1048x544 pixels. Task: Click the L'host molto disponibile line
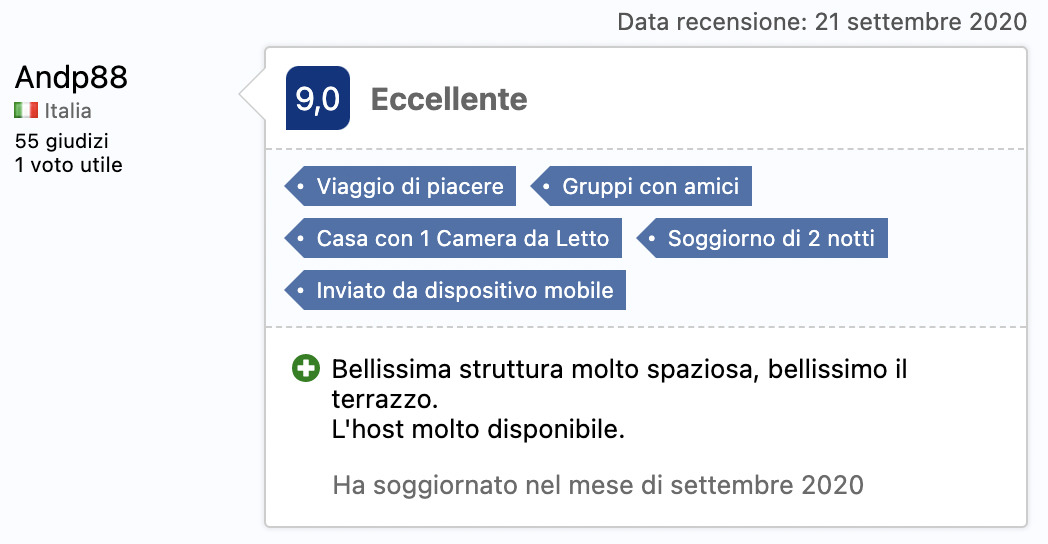[x=478, y=429]
